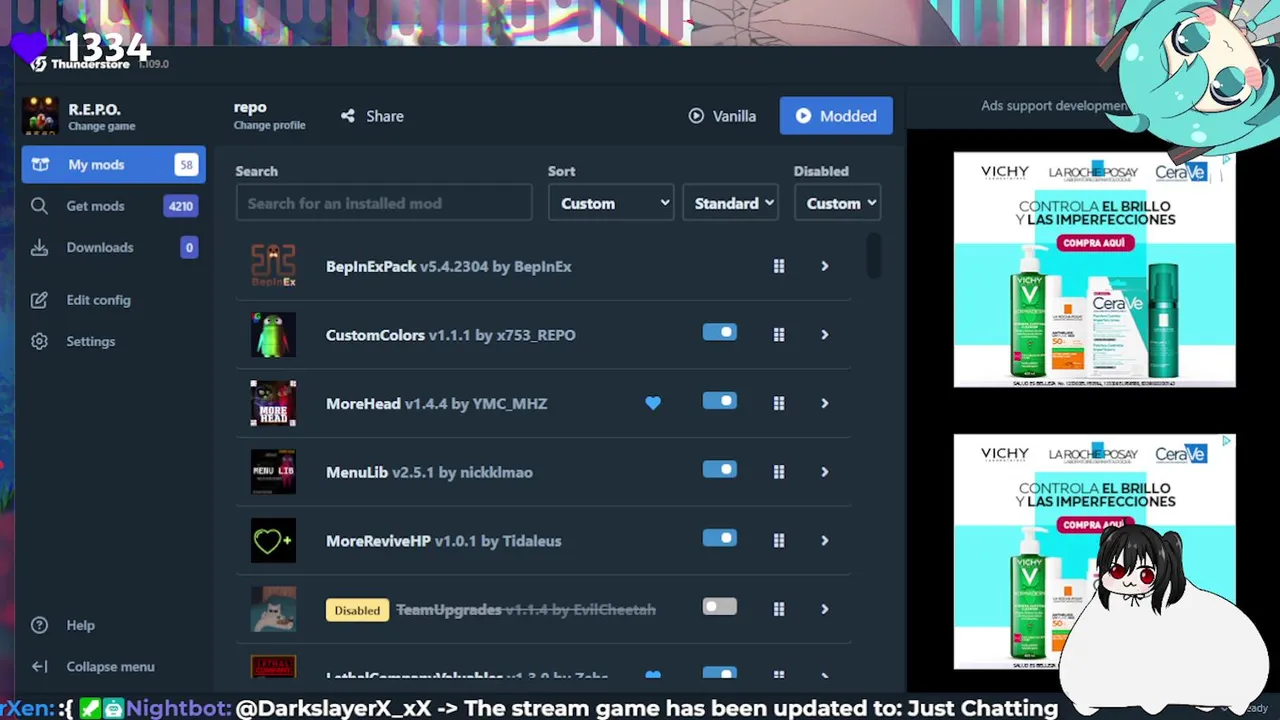The width and height of the screenshot is (1280, 720).
Task: Disable the MoreHead mod toggle
Action: [x=720, y=402]
